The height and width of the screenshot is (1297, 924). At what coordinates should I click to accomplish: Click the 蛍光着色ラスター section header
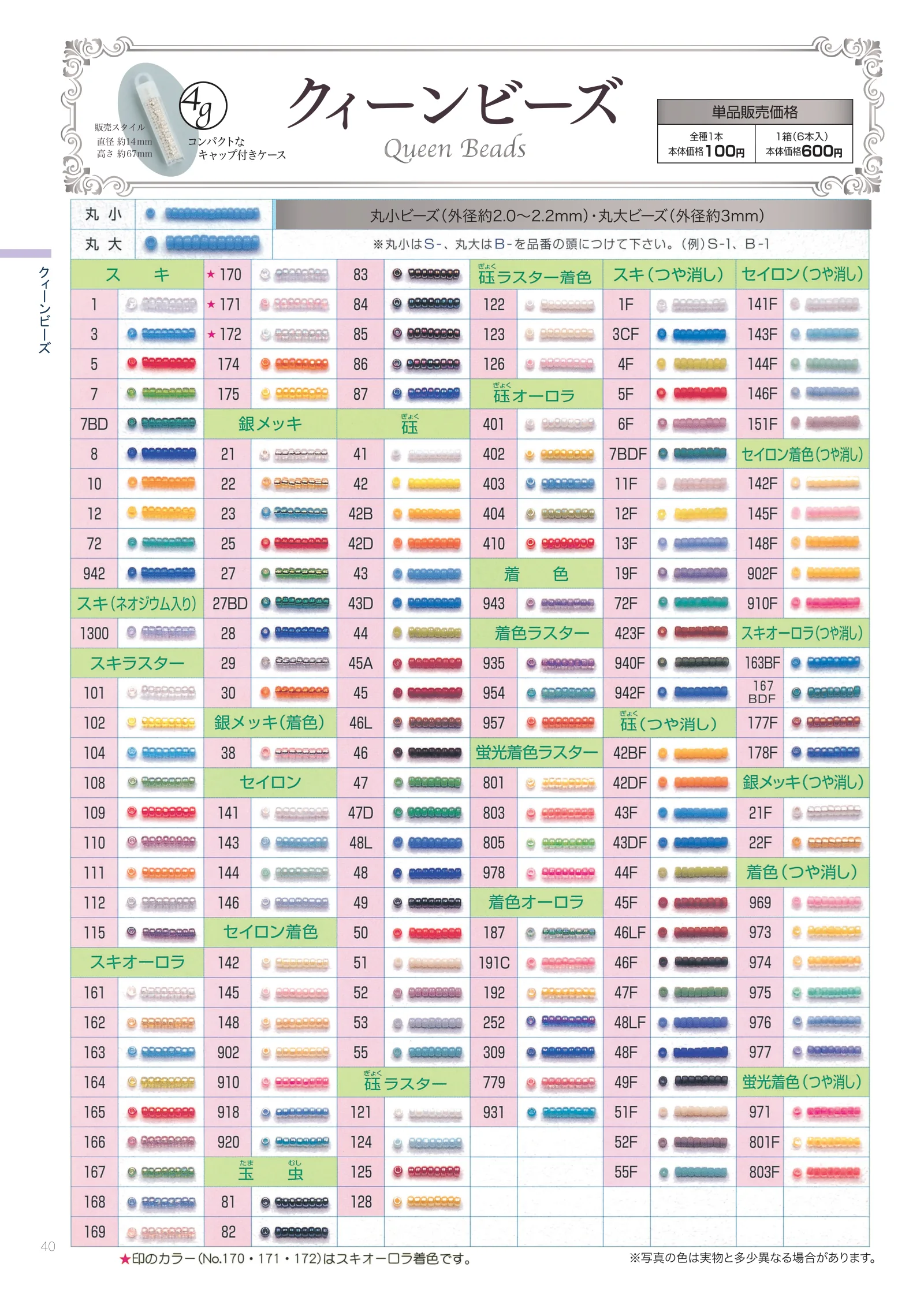536,752
